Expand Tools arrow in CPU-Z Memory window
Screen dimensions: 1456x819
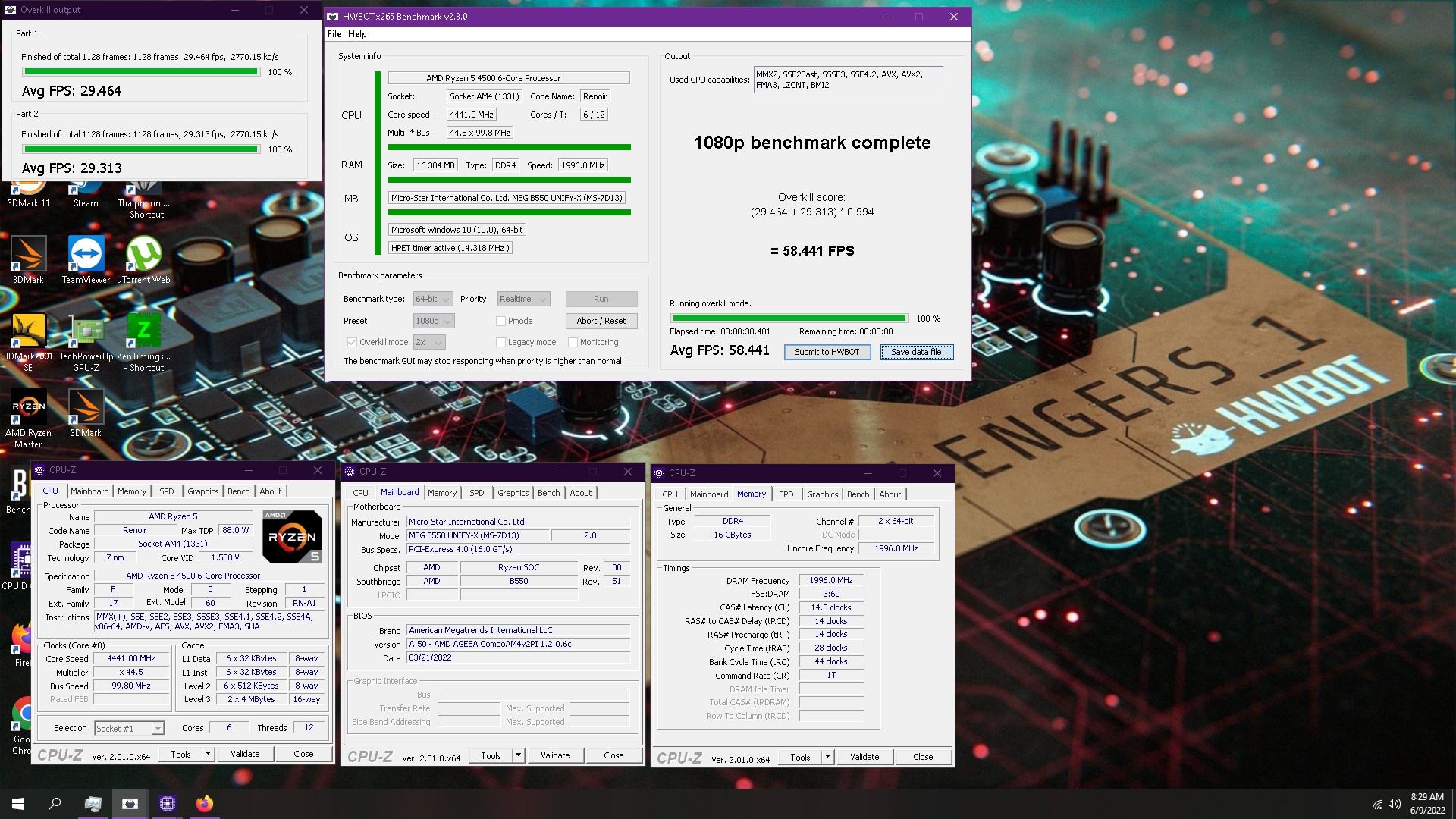(827, 757)
